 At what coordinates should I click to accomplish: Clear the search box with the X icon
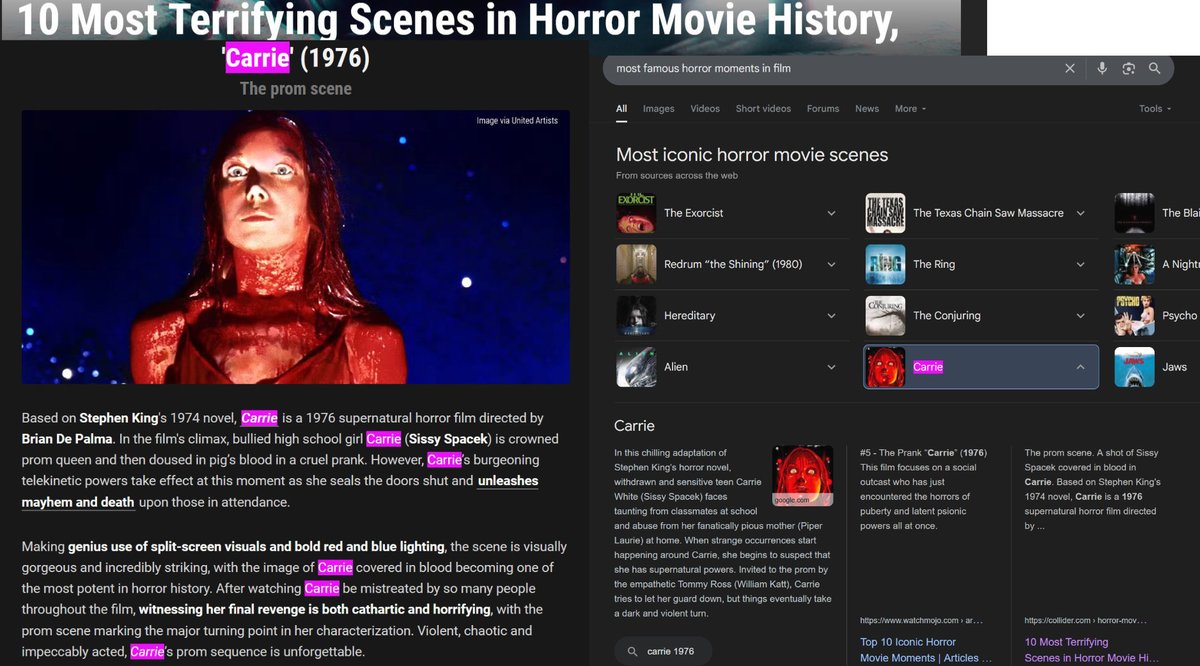[1070, 68]
